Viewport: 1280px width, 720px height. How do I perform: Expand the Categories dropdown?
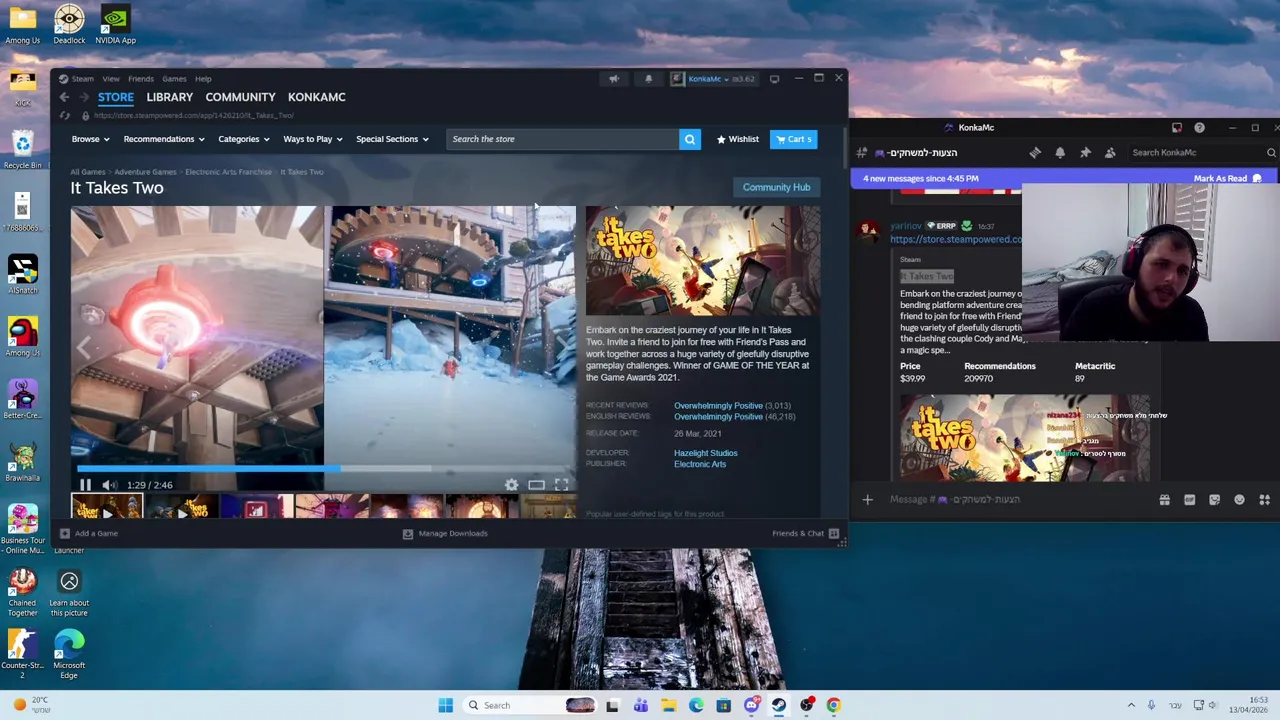click(243, 139)
